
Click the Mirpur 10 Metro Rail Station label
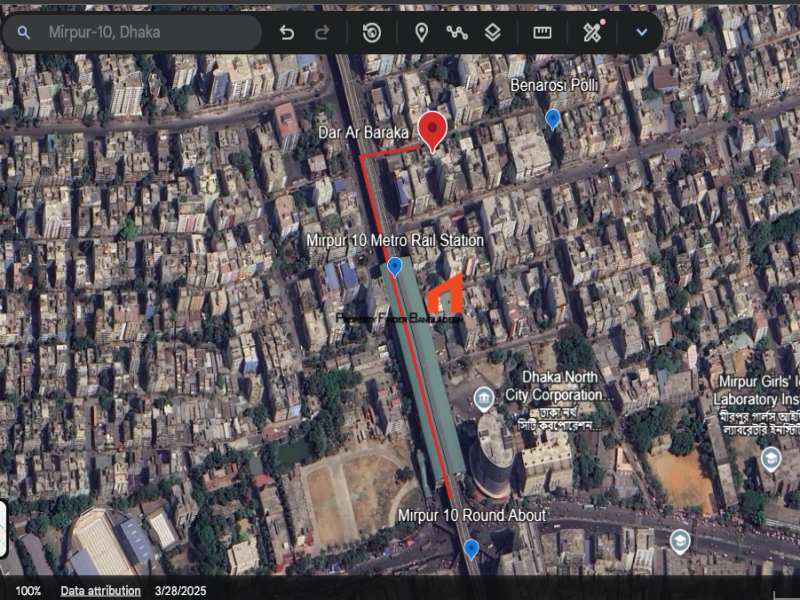(395, 240)
